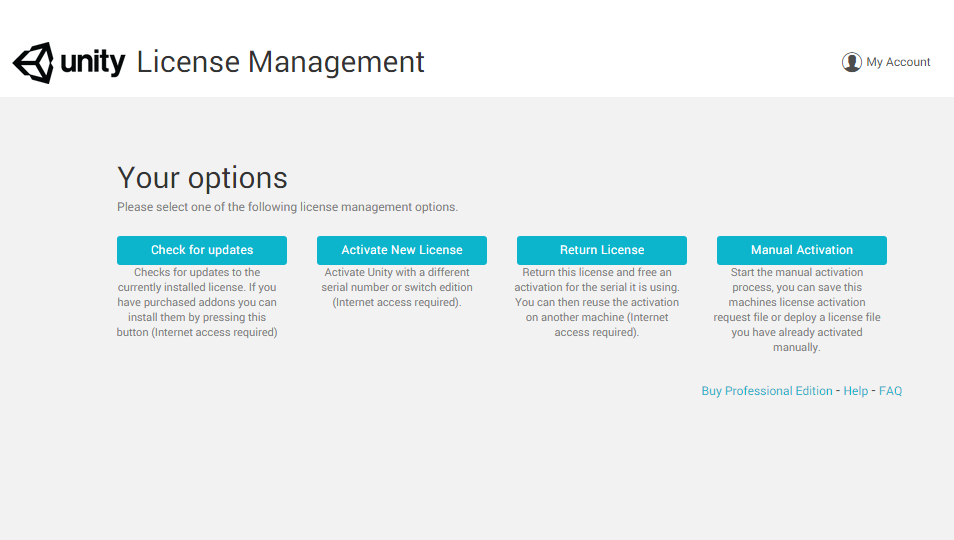Screen dimensions: 954x540
Task: Click the Check for updates button
Action: point(202,250)
